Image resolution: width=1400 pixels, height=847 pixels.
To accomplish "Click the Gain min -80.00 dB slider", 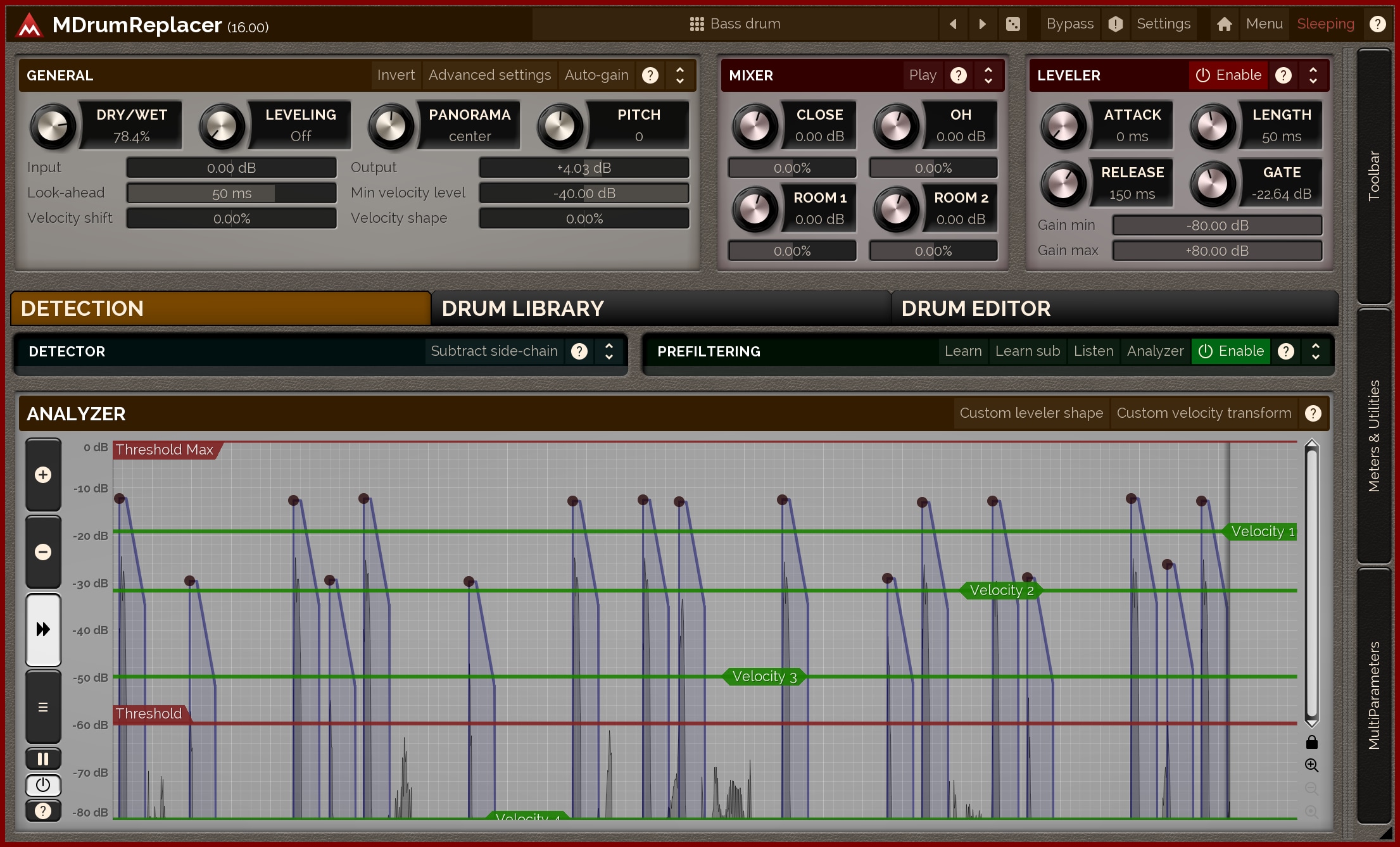I will 1217,225.
